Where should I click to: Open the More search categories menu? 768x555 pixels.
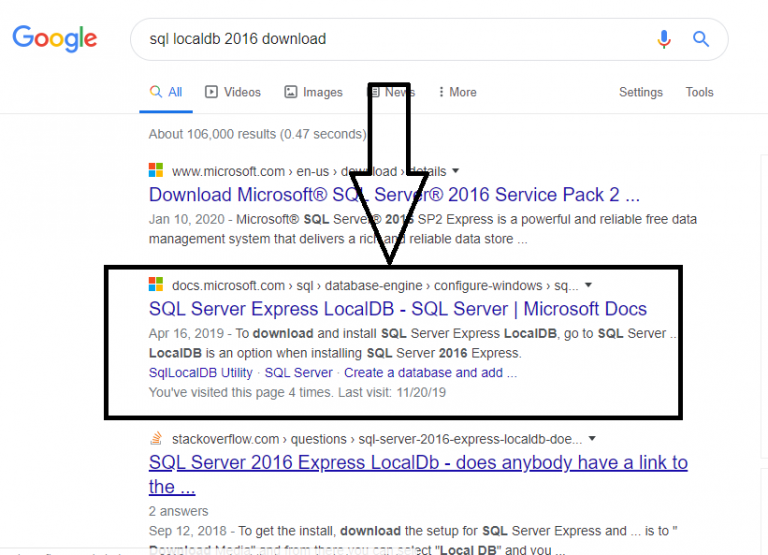(x=457, y=92)
